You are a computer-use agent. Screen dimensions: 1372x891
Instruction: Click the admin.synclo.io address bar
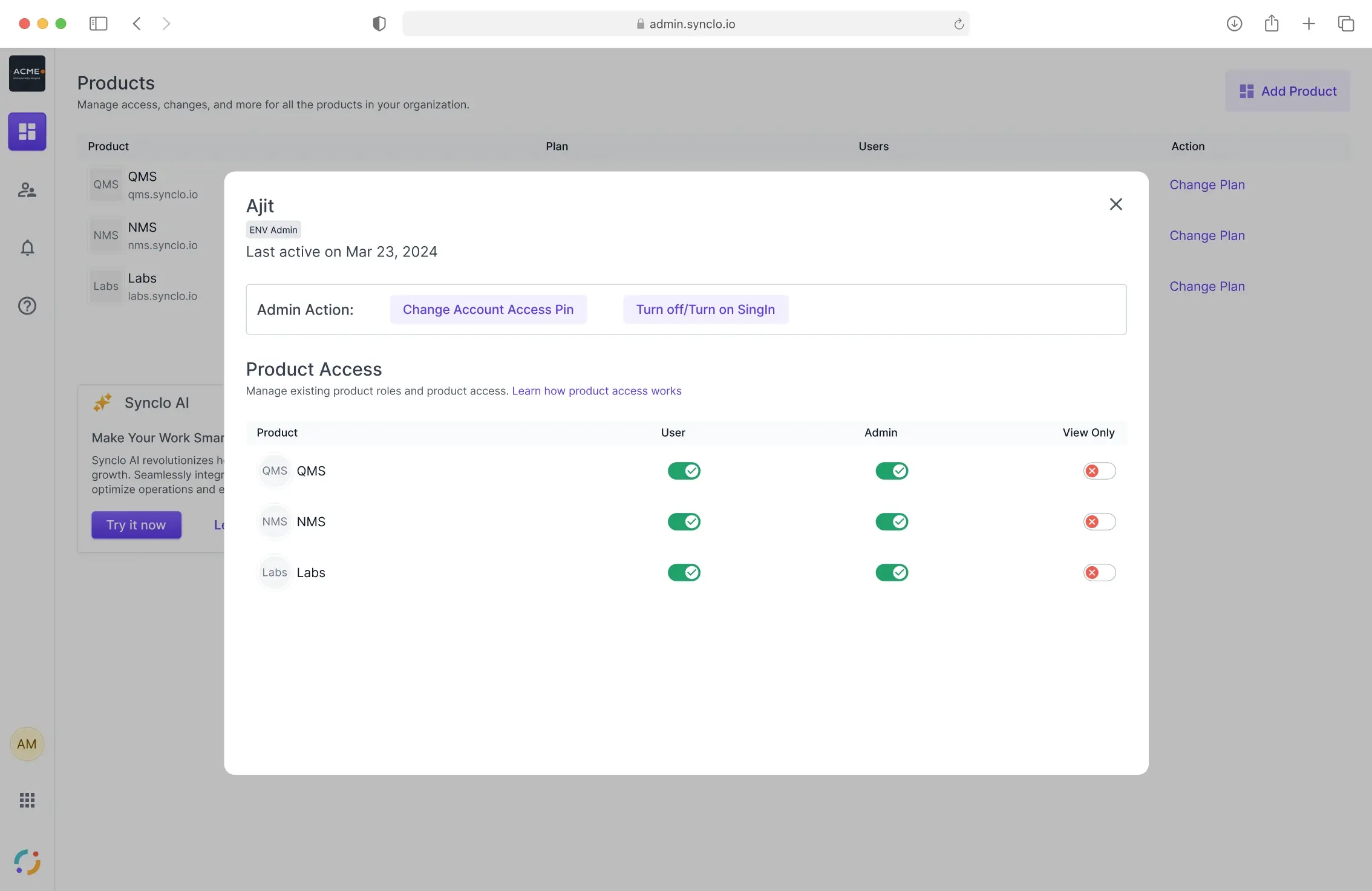[685, 24]
